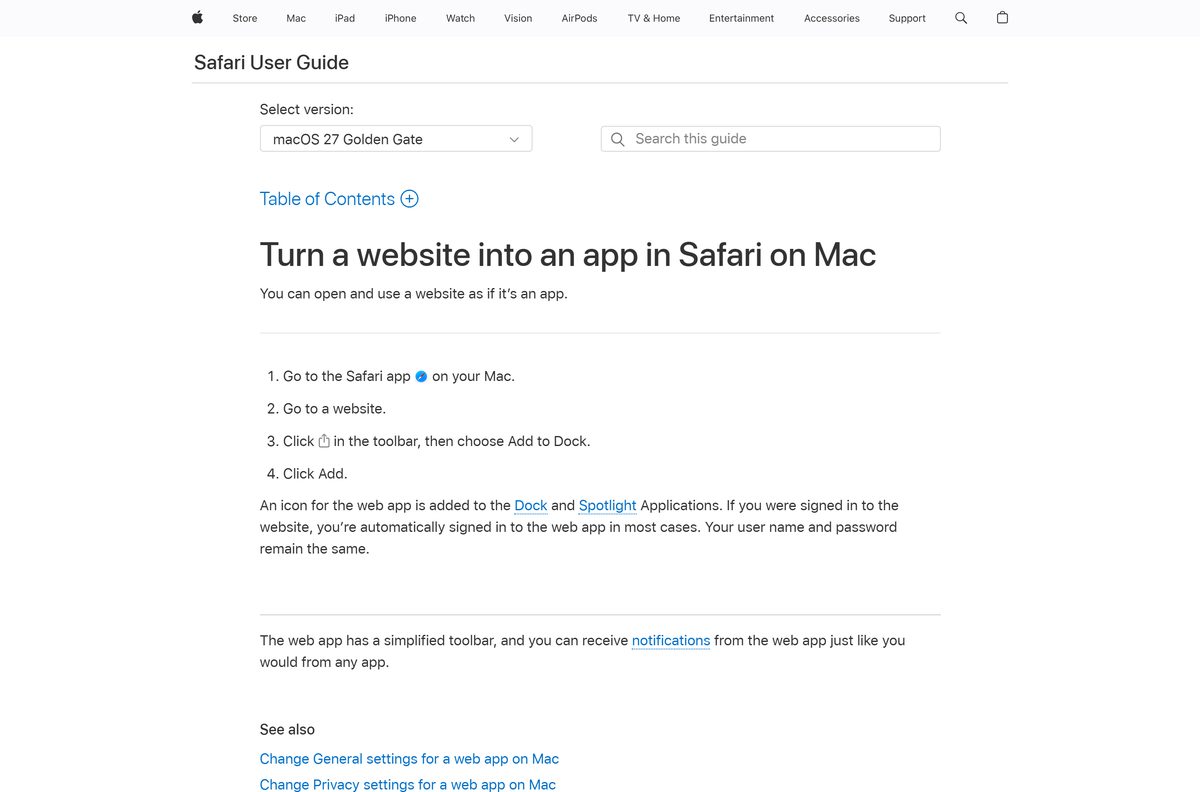Follow the Spotlight link
Screen dimensions: 1200x792
[x=608, y=506]
